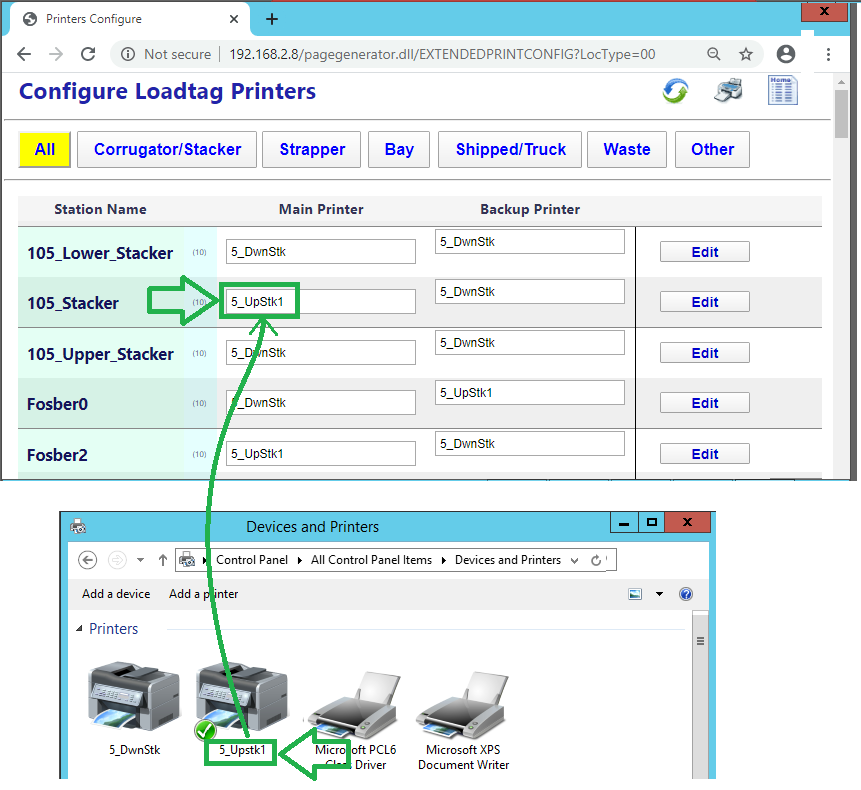Viewport: 861px width, 790px height.
Task: Click the Main Printer field for Fosber2
Action: (x=320, y=454)
